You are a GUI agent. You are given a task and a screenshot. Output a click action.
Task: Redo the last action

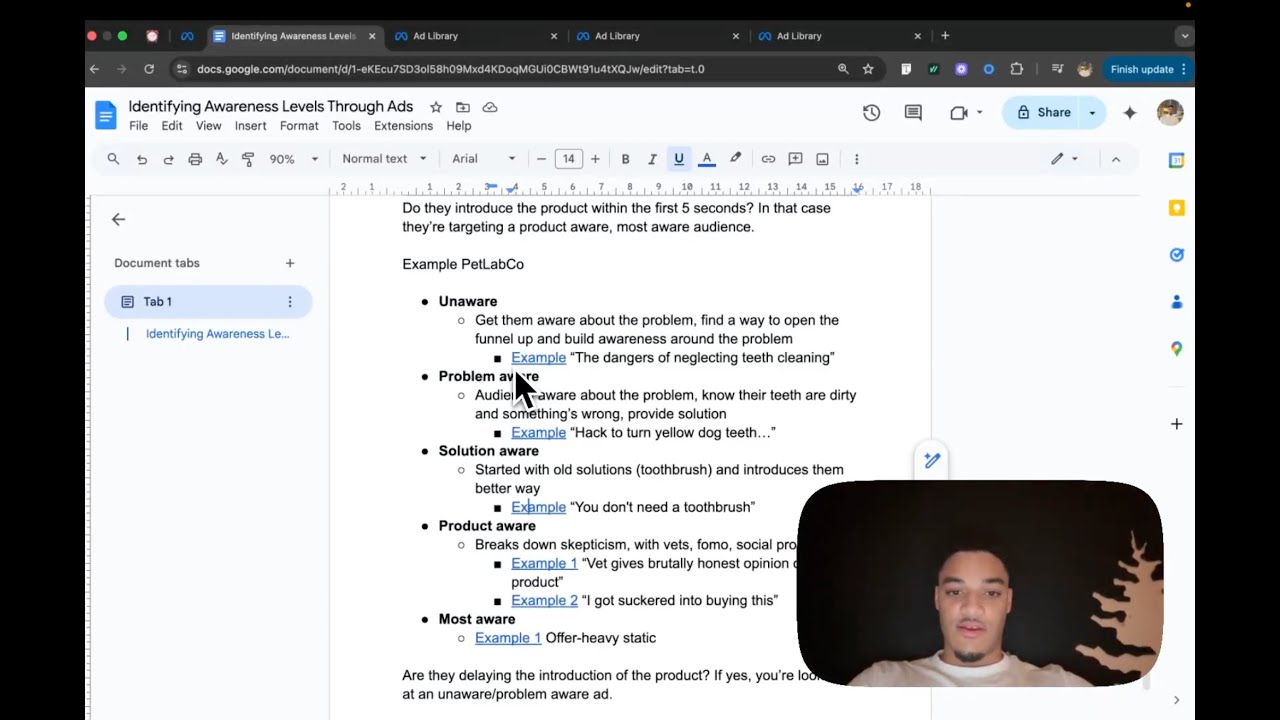tap(168, 159)
